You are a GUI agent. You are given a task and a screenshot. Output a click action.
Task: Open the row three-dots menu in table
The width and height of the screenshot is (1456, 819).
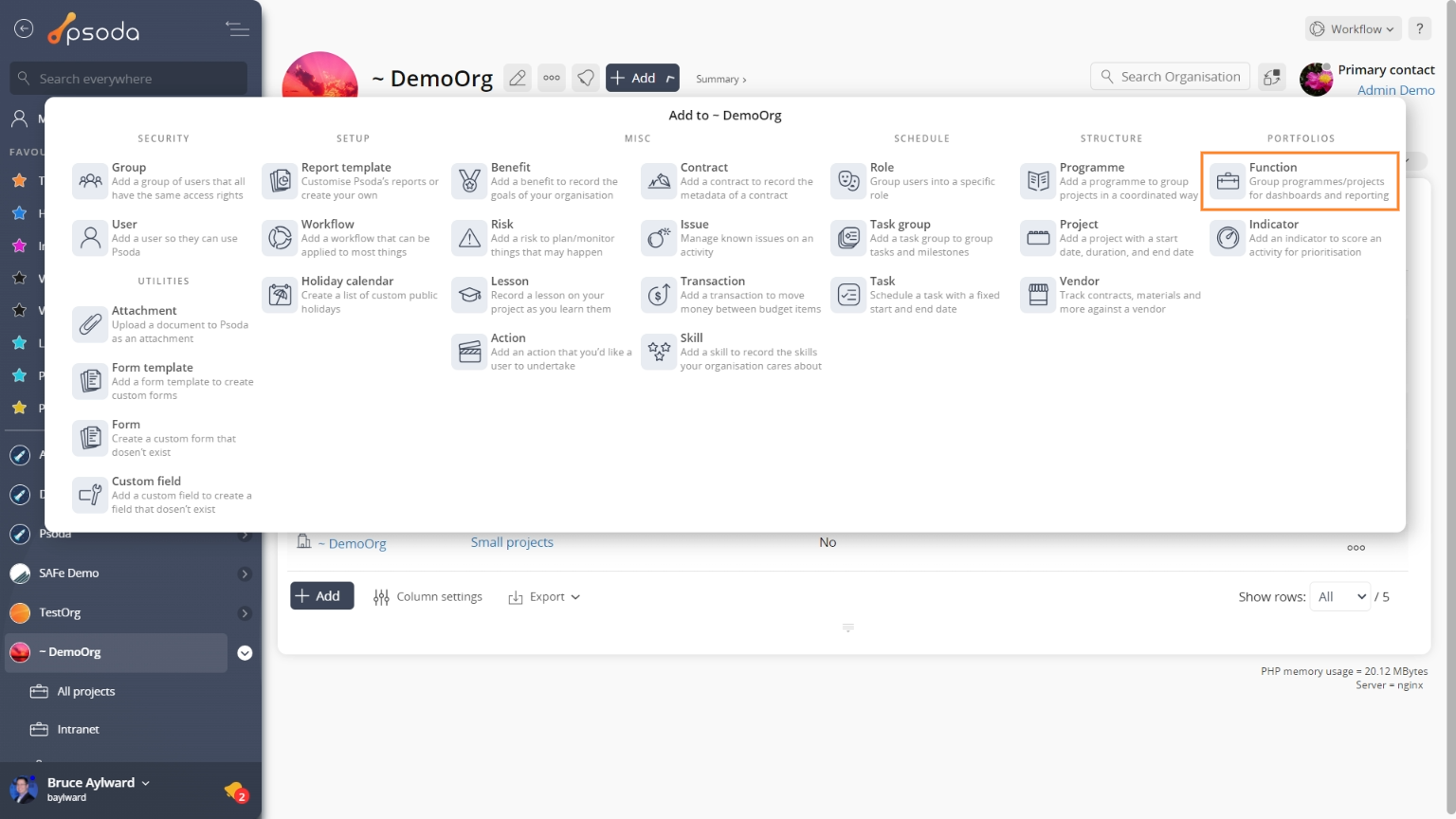click(x=1356, y=548)
